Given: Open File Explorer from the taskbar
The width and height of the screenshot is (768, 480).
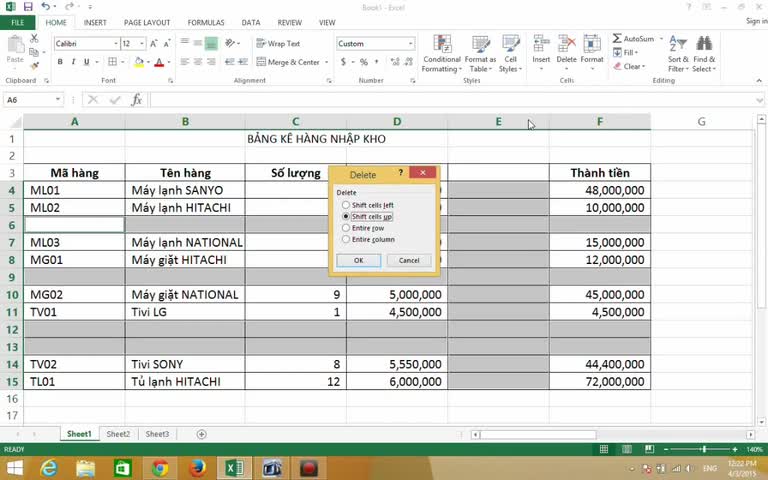Looking at the screenshot, I should pos(85,469).
